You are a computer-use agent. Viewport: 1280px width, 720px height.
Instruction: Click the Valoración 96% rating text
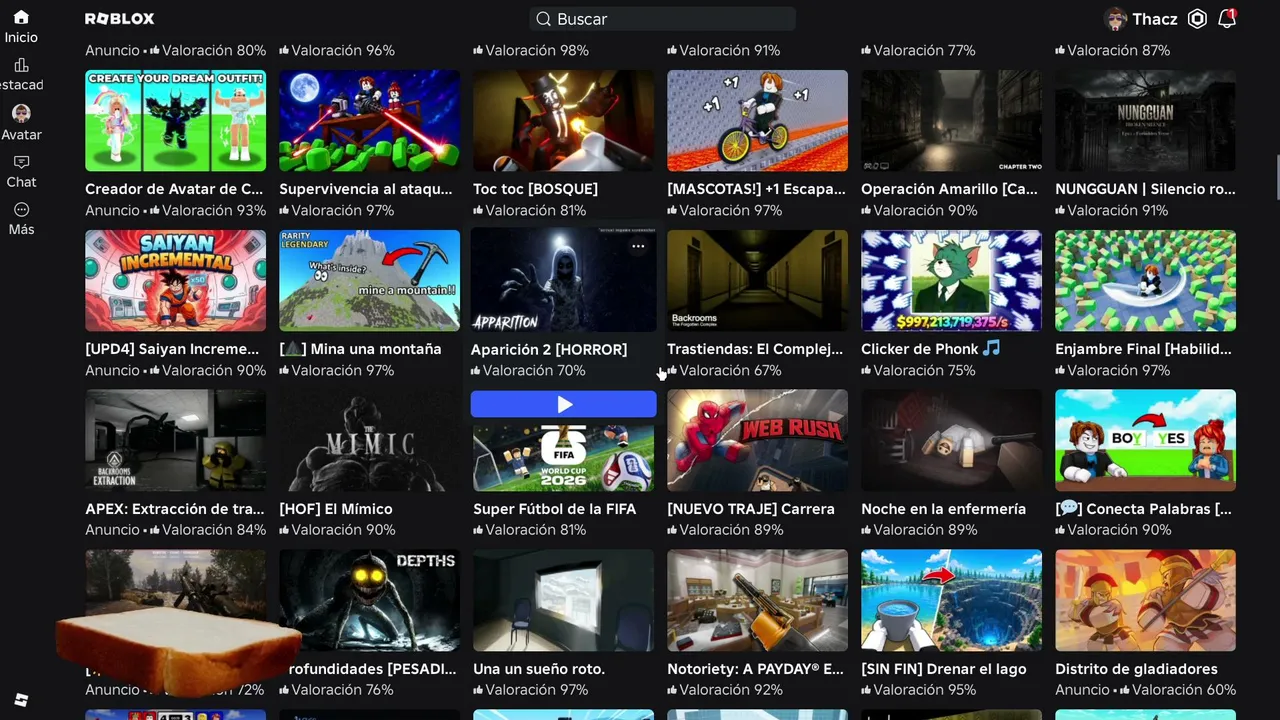[337, 50]
